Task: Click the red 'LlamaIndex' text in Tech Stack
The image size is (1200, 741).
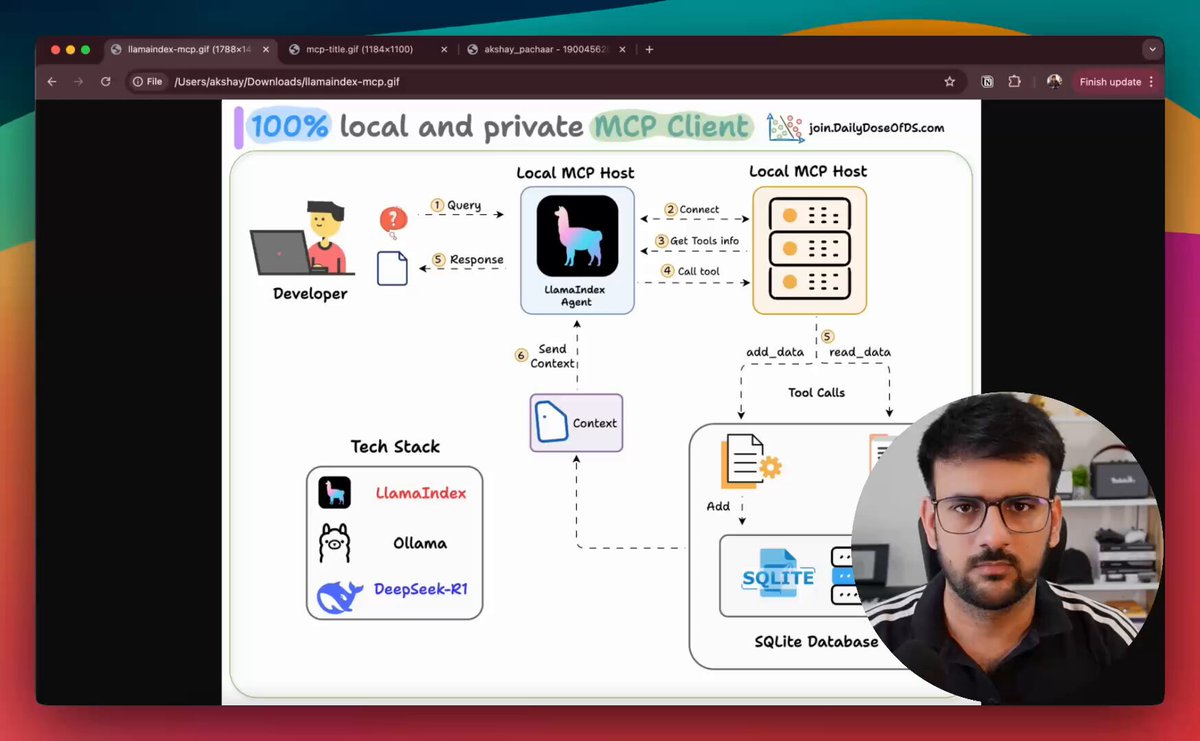Action: pos(421,492)
